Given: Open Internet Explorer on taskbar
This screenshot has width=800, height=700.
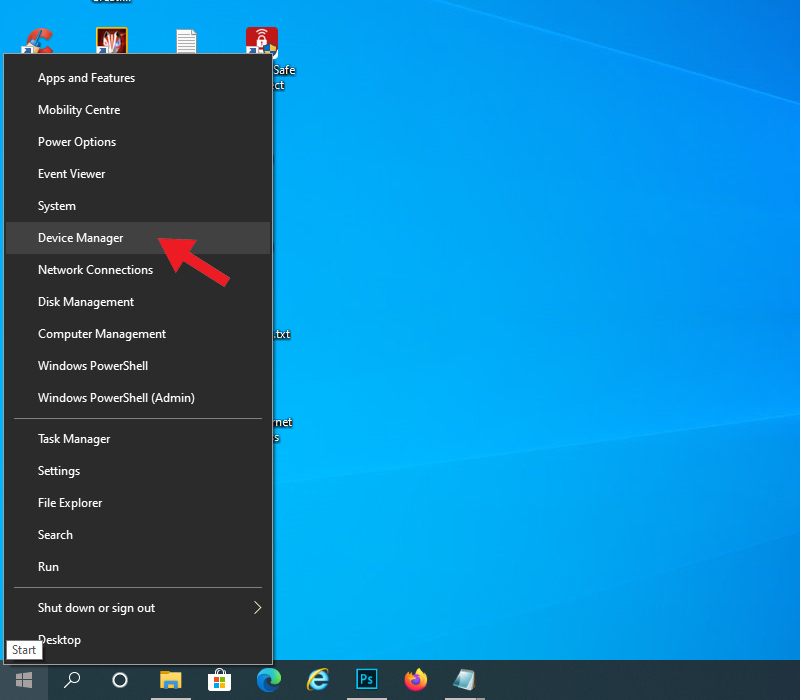Looking at the screenshot, I should 317,680.
